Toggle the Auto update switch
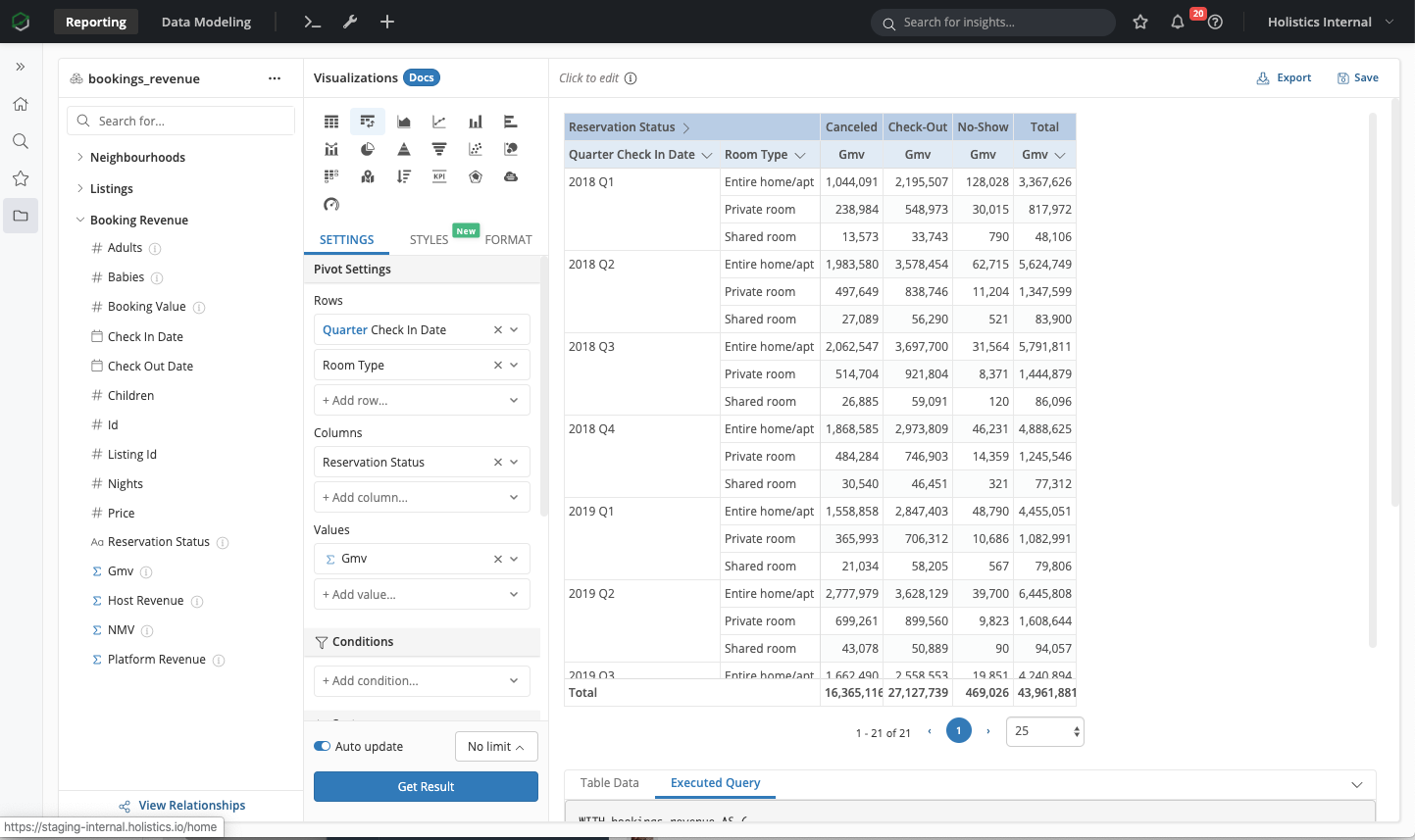Viewport: 1415px width, 840px height. (x=322, y=746)
